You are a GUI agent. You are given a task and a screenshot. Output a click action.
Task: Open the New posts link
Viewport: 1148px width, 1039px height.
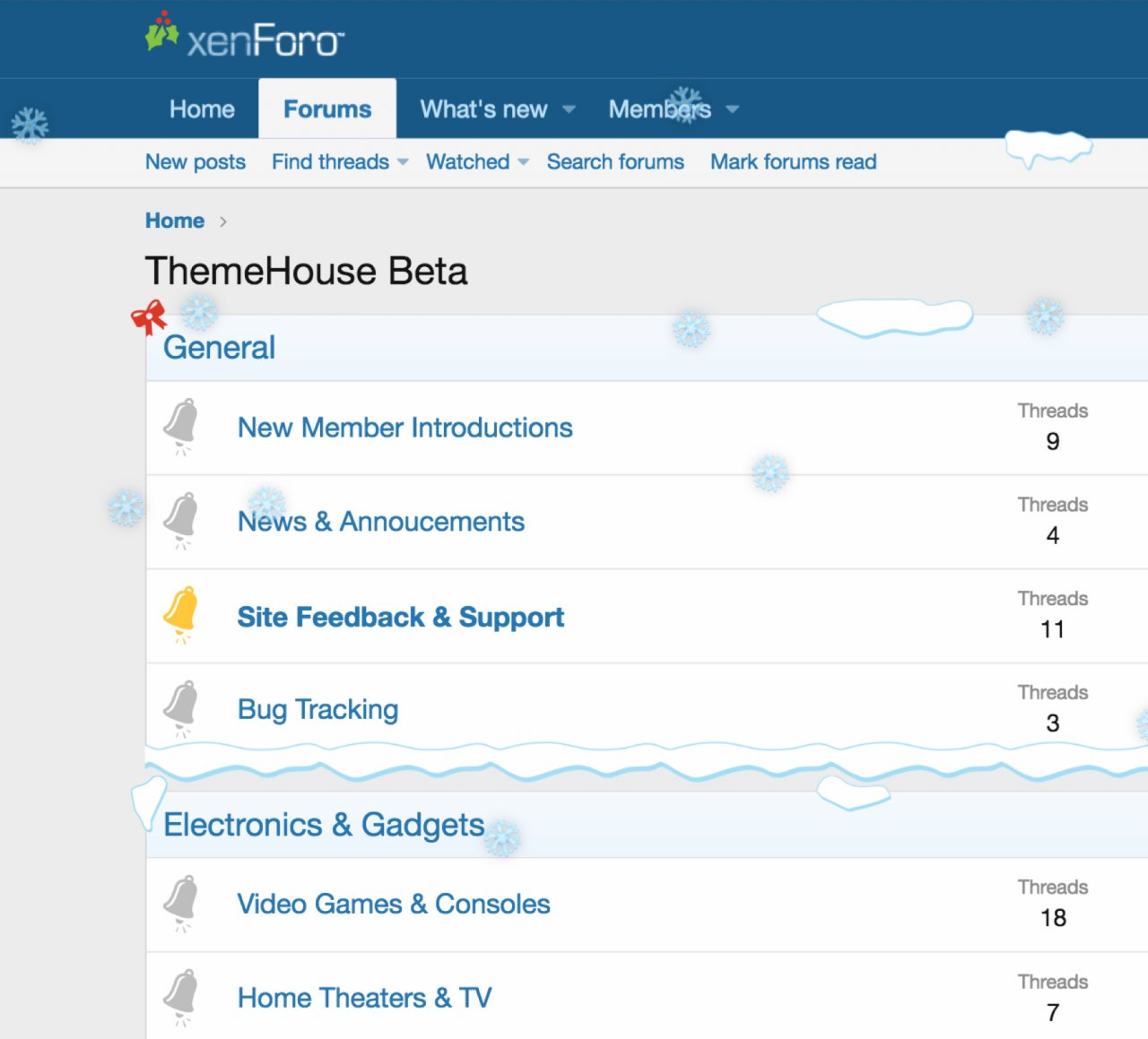coord(196,162)
